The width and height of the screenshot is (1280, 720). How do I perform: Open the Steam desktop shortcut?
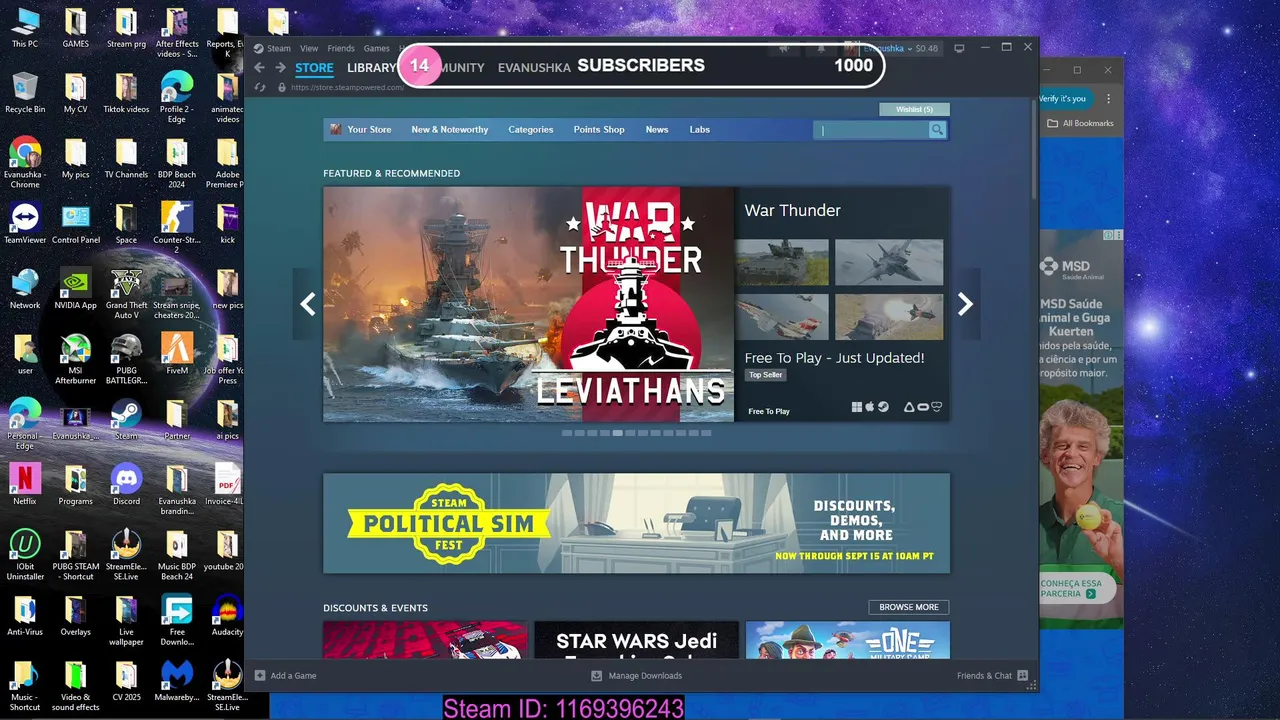126,418
